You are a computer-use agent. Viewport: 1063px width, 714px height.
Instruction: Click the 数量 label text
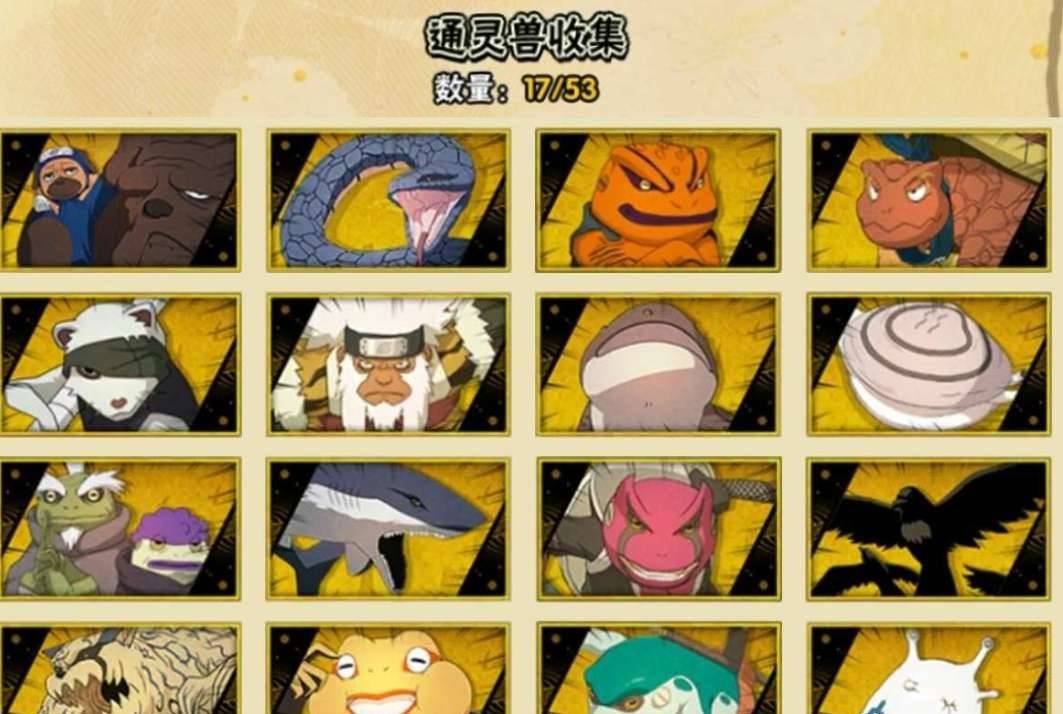462,90
